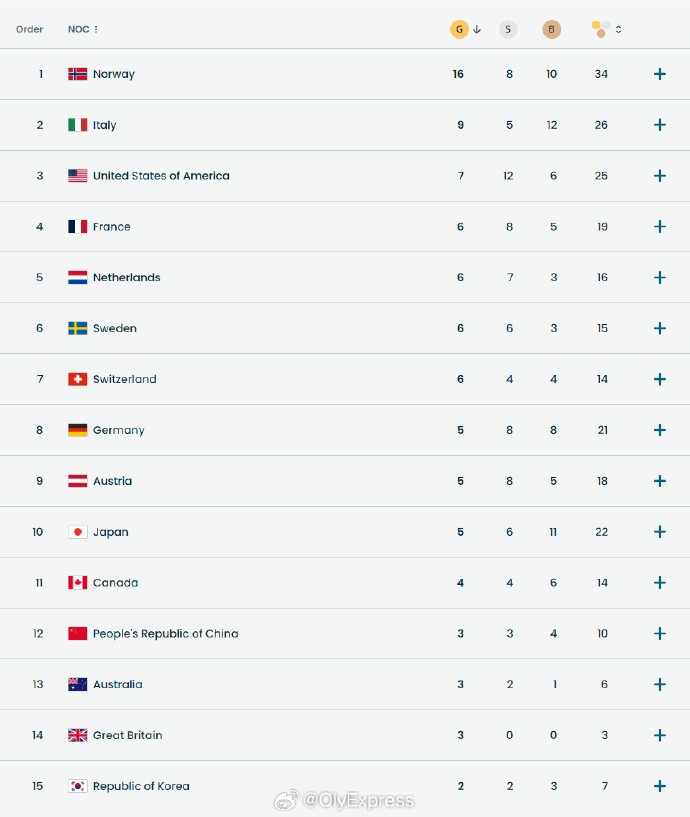690x817 pixels.
Task: Click the Switzerland flag icon
Action: tap(78, 379)
